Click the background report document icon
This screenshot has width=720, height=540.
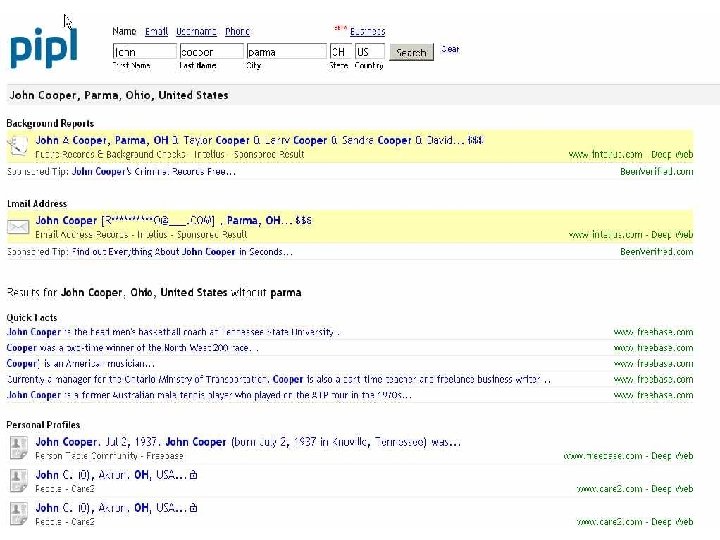(18, 146)
